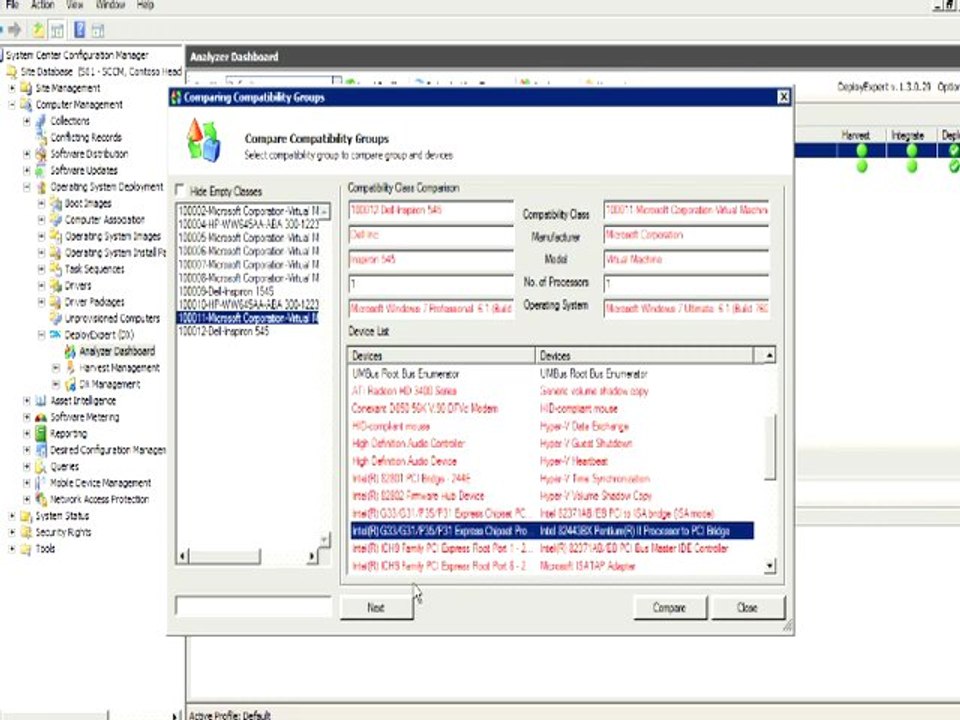
Task: Expand the Harvest Management node
Action: (56, 367)
